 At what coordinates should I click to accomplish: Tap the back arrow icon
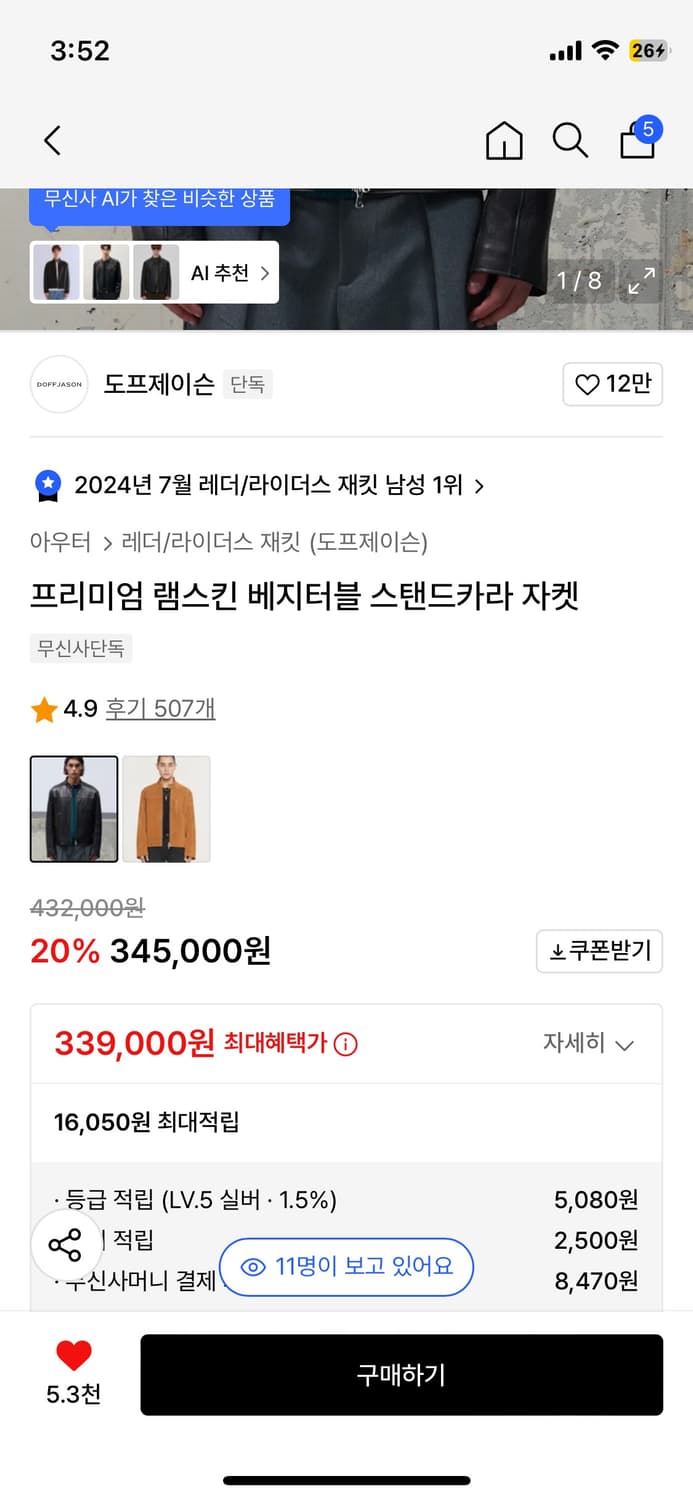point(53,141)
